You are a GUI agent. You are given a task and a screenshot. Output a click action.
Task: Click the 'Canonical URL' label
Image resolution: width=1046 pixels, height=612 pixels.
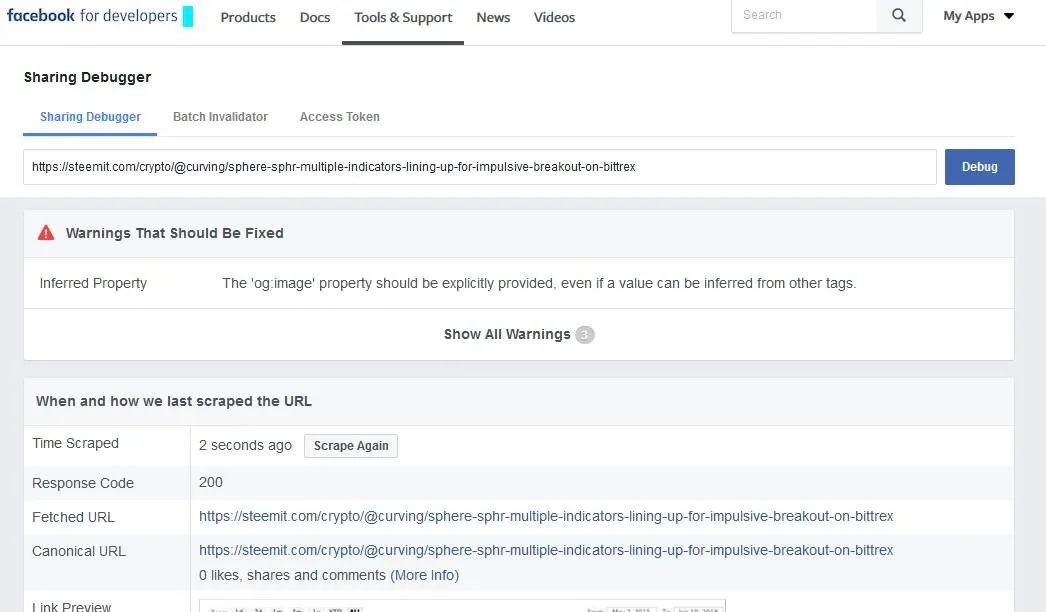pyautogui.click(x=79, y=551)
